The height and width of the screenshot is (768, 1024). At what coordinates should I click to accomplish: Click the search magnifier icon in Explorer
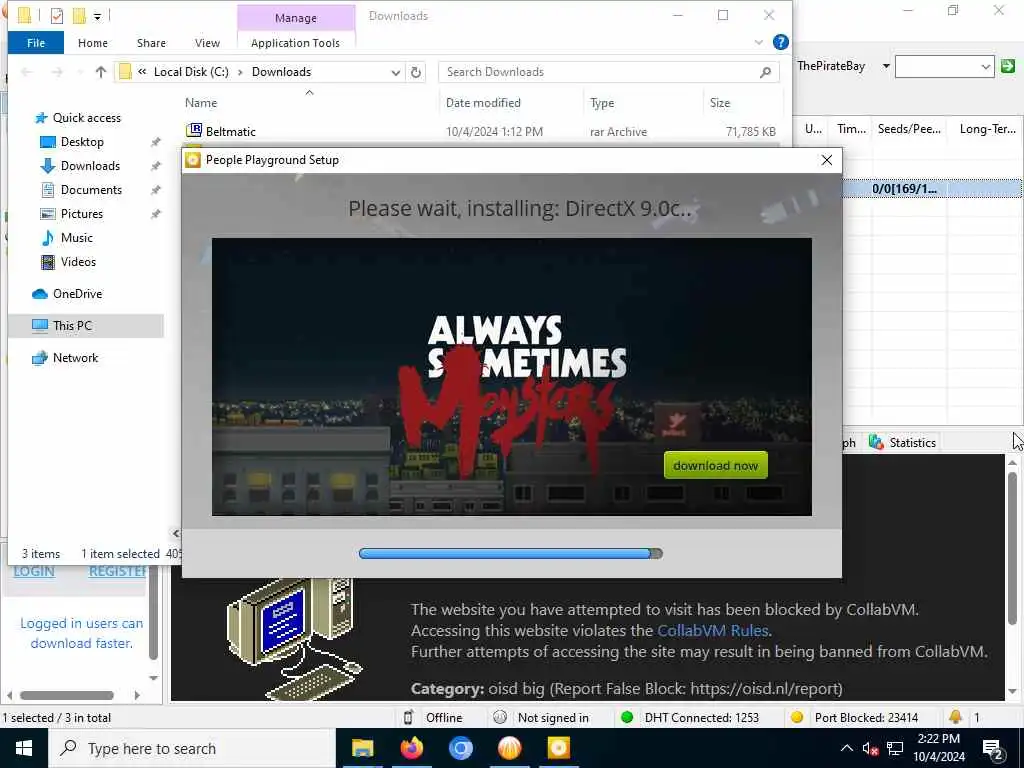click(x=765, y=72)
